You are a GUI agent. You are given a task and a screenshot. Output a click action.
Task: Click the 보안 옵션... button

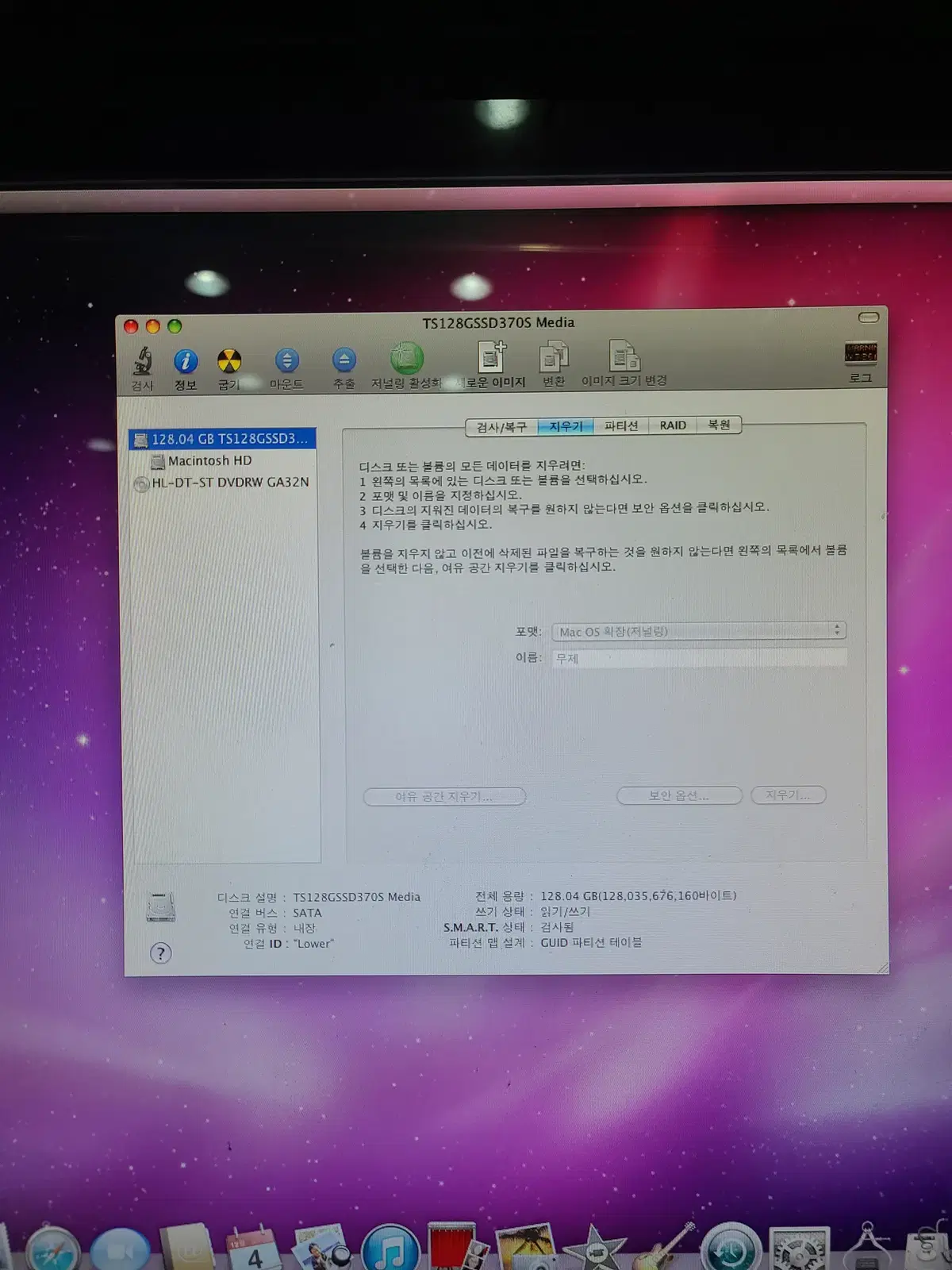tap(679, 795)
